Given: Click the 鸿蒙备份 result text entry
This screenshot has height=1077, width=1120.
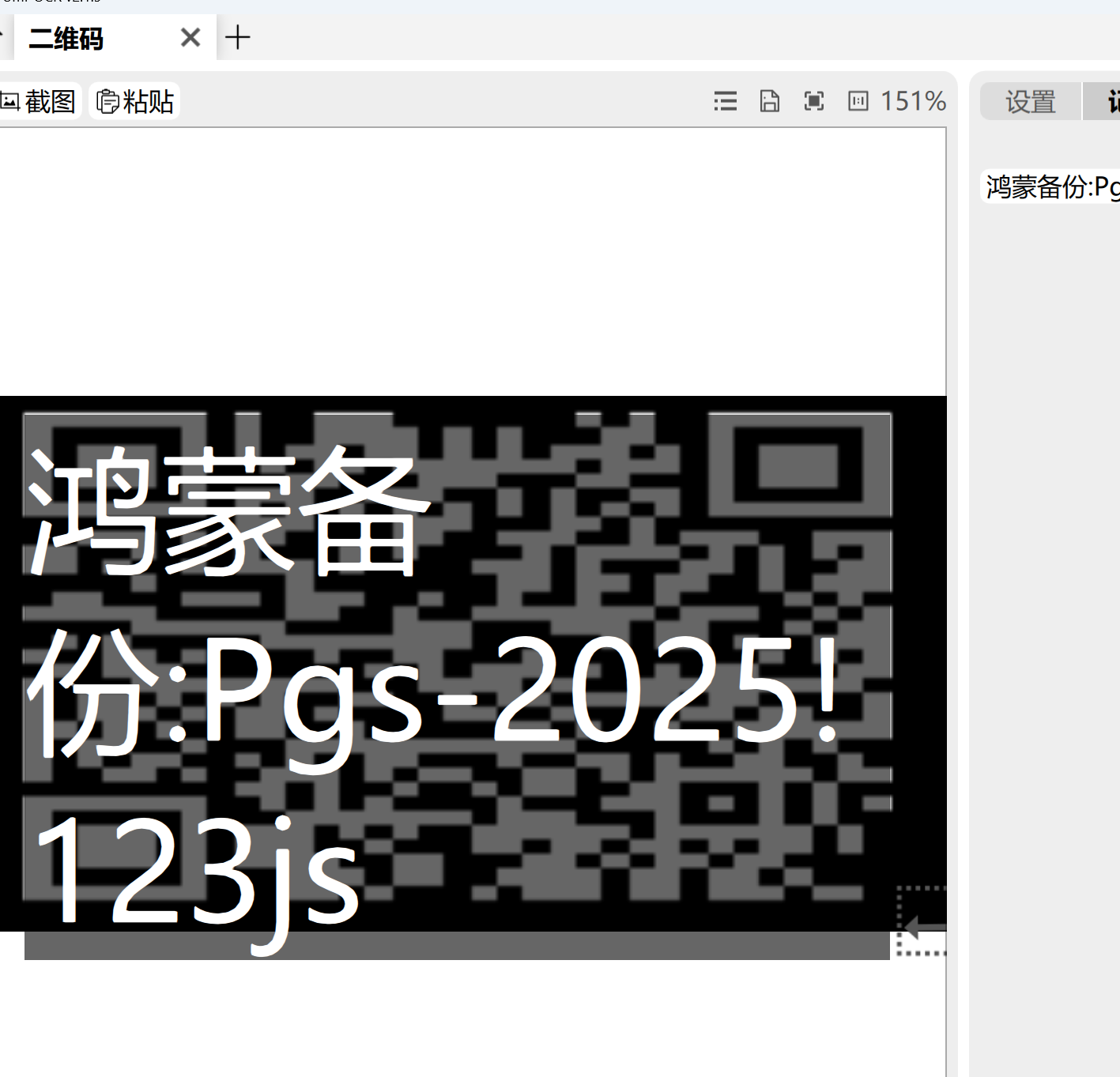Looking at the screenshot, I should [x=1050, y=187].
